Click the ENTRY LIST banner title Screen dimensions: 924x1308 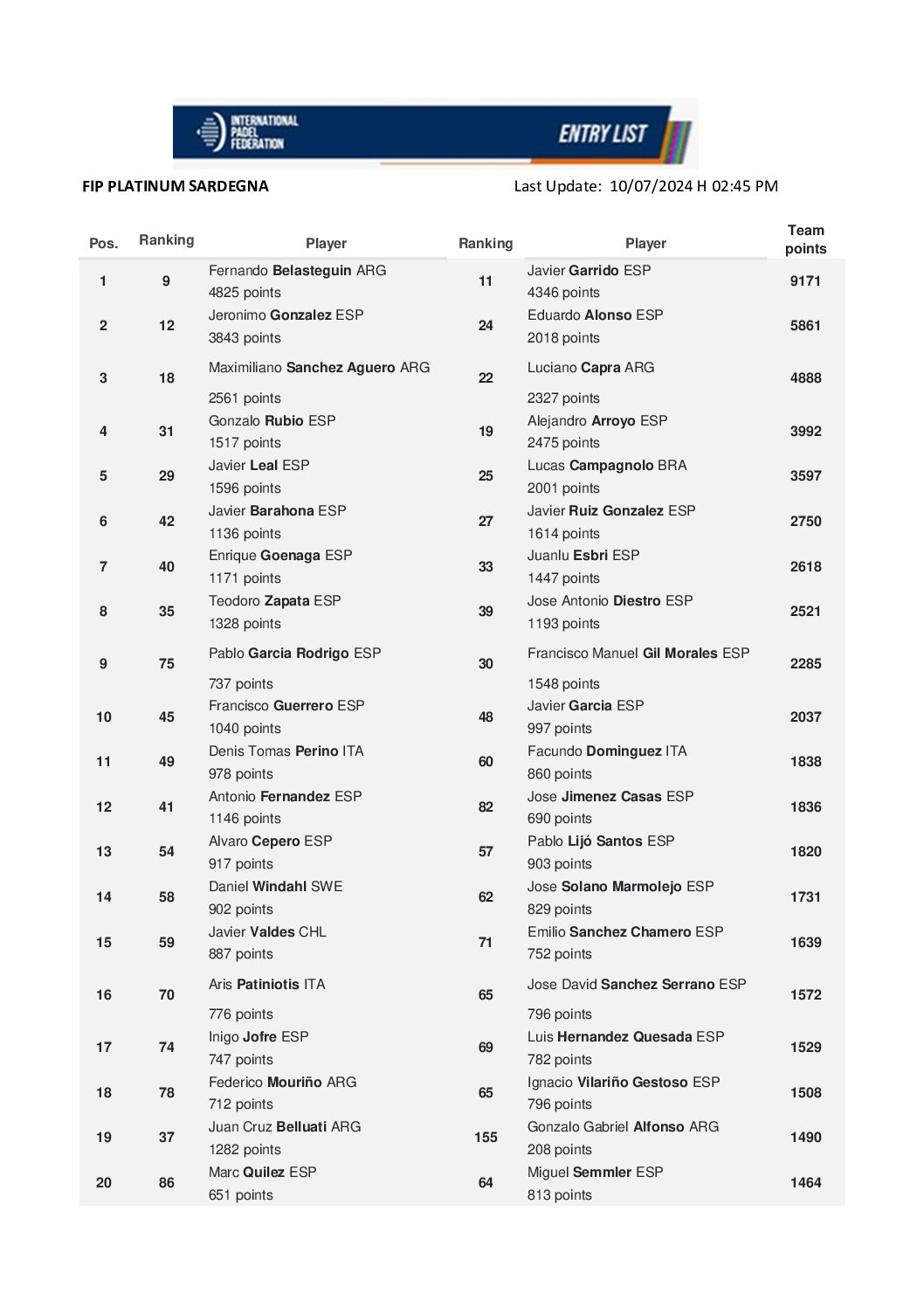603,134
